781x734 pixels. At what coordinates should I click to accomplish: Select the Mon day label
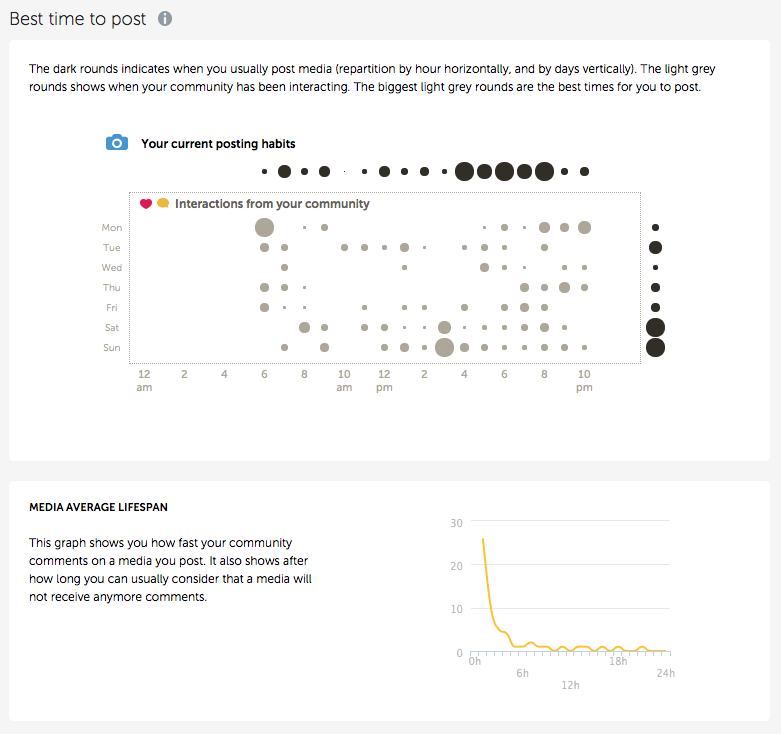coord(112,228)
